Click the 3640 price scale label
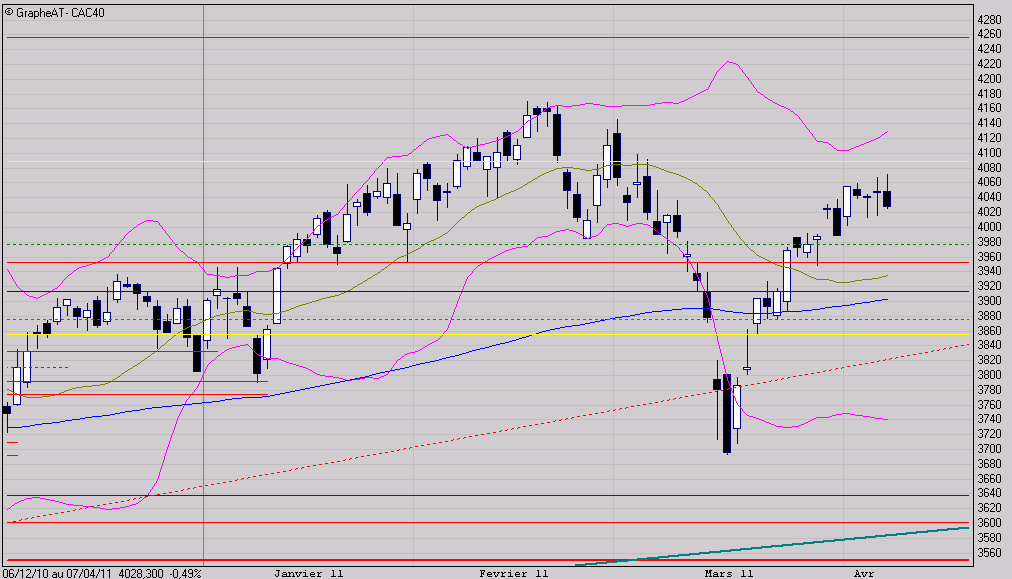The width and height of the screenshot is (1012, 579). pyautogui.click(x=989, y=493)
